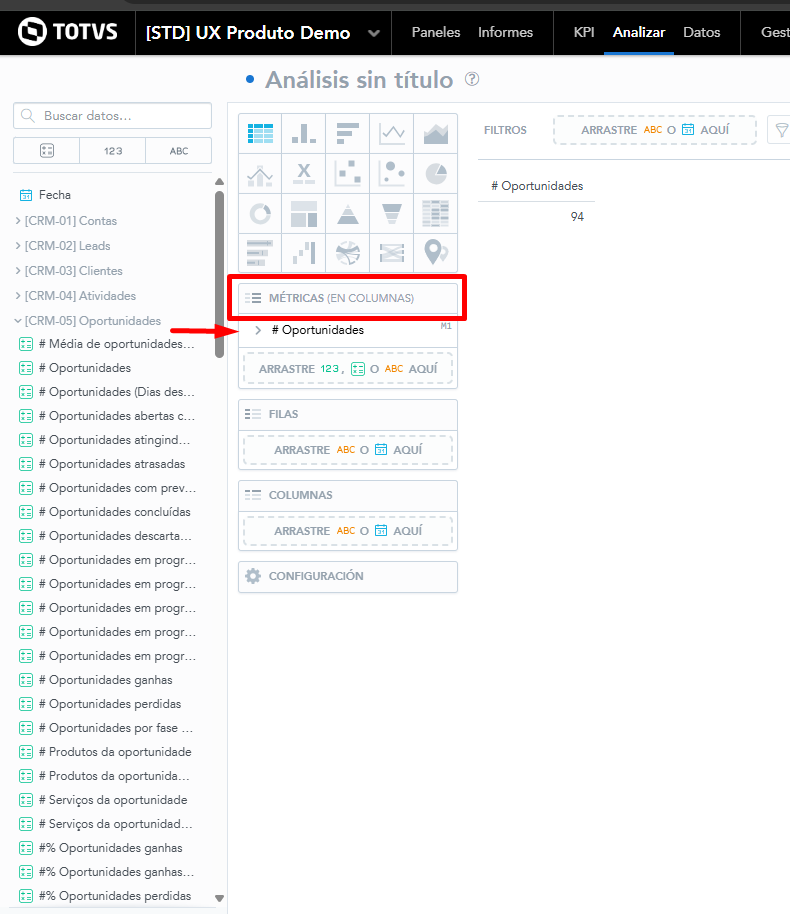Filter catalog by ABC attributes

[178, 151]
